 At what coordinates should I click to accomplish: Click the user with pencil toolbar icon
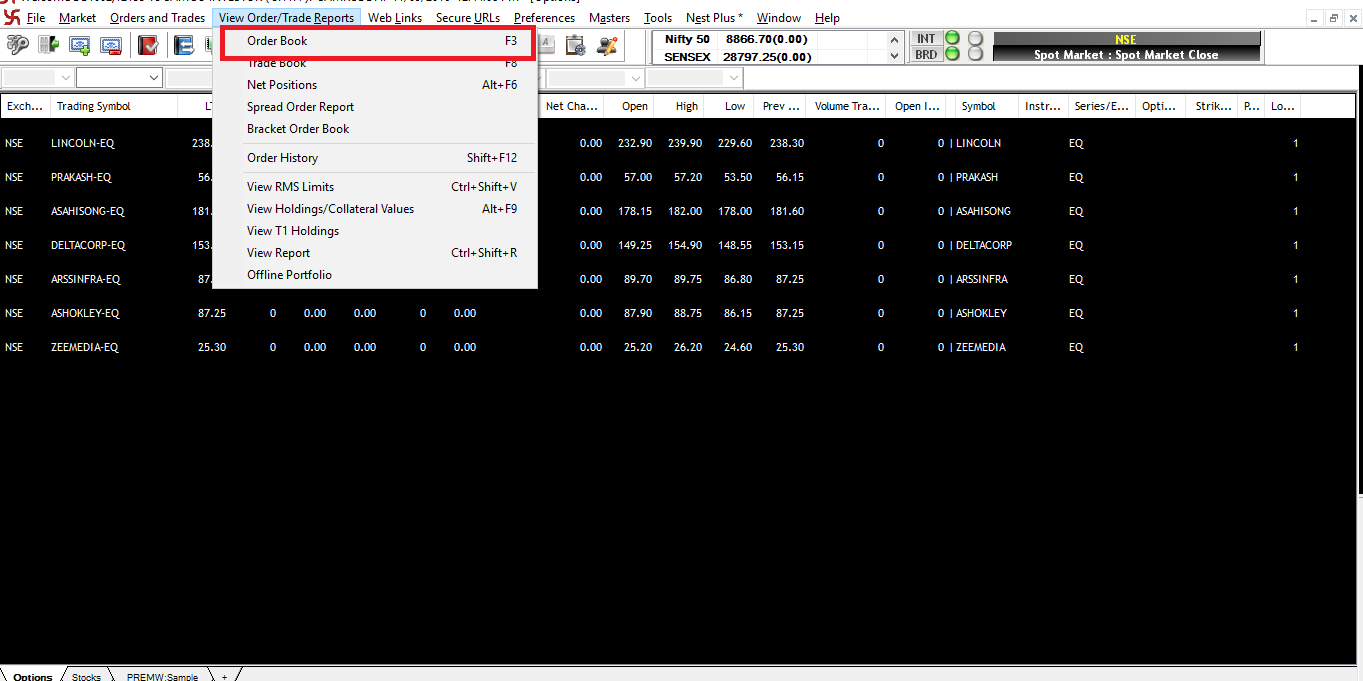point(607,45)
